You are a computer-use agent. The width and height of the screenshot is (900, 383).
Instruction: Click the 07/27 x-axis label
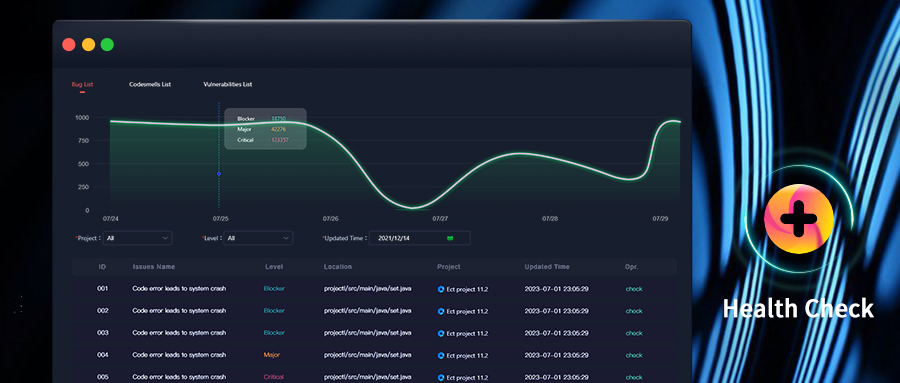pos(440,219)
